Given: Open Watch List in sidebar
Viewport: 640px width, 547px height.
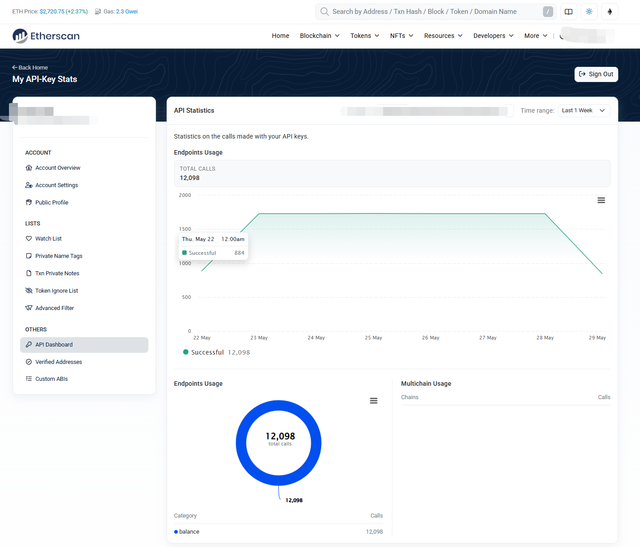Looking at the screenshot, I should 84,238.
